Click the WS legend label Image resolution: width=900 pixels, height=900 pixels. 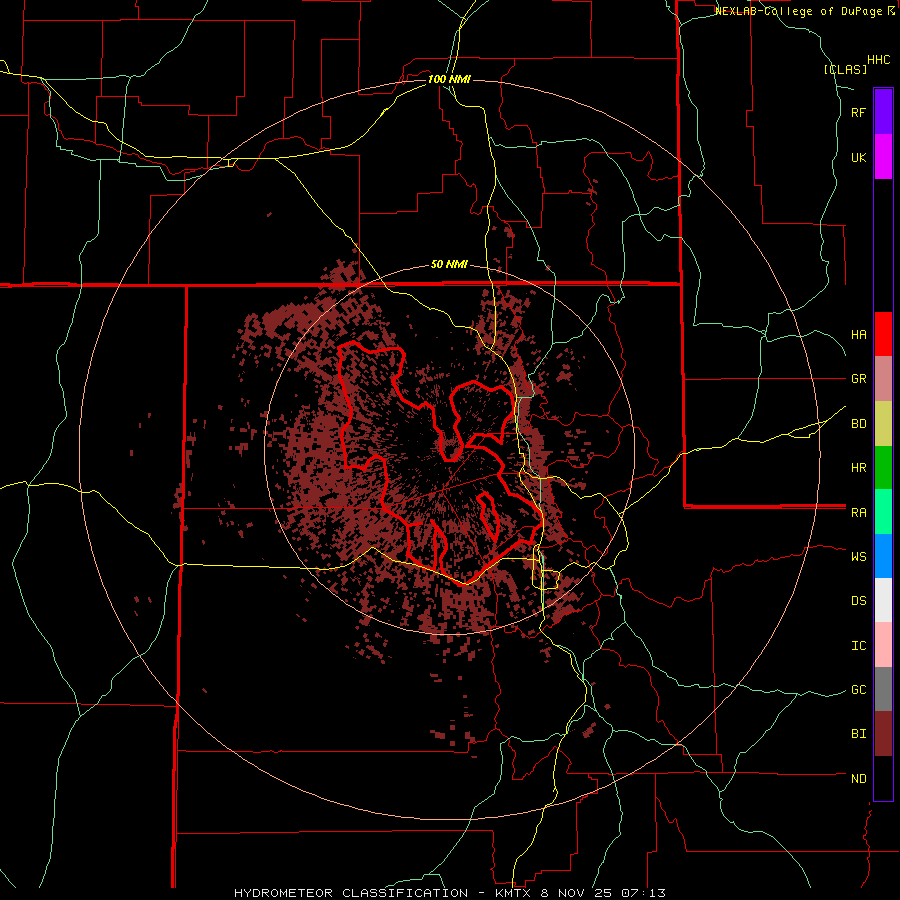(x=858, y=556)
